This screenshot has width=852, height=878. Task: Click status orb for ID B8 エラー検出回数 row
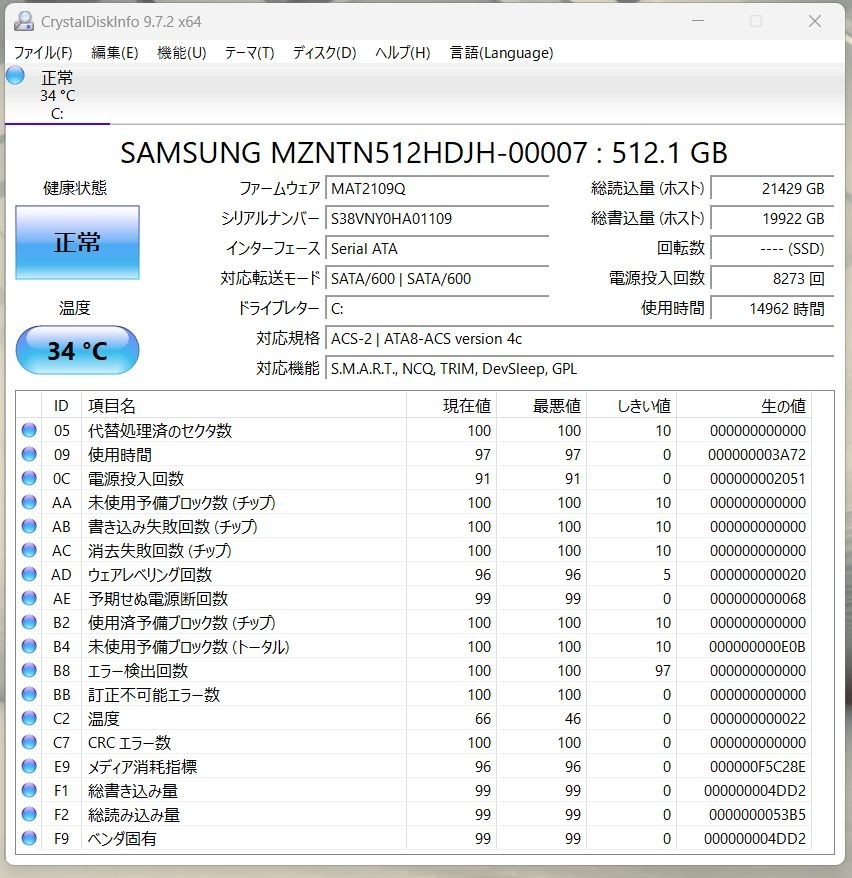point(29,670)
